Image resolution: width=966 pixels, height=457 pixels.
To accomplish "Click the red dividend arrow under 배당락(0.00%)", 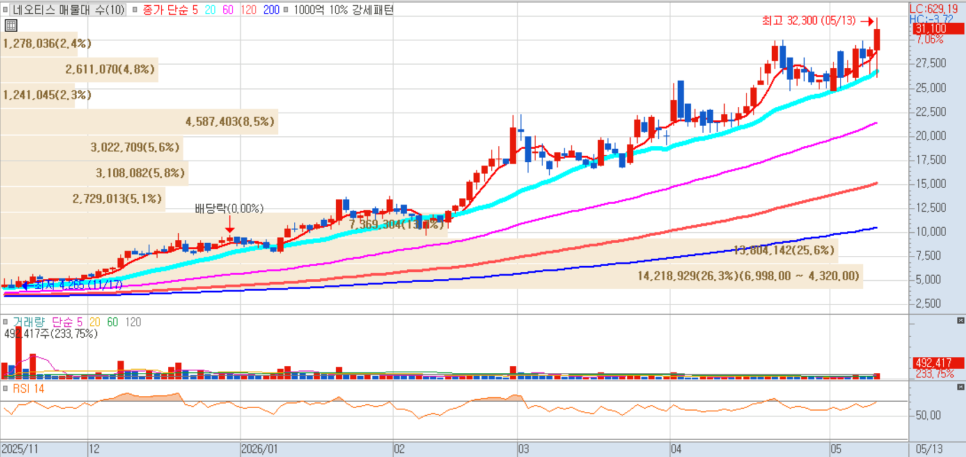I will pos(230,223).
